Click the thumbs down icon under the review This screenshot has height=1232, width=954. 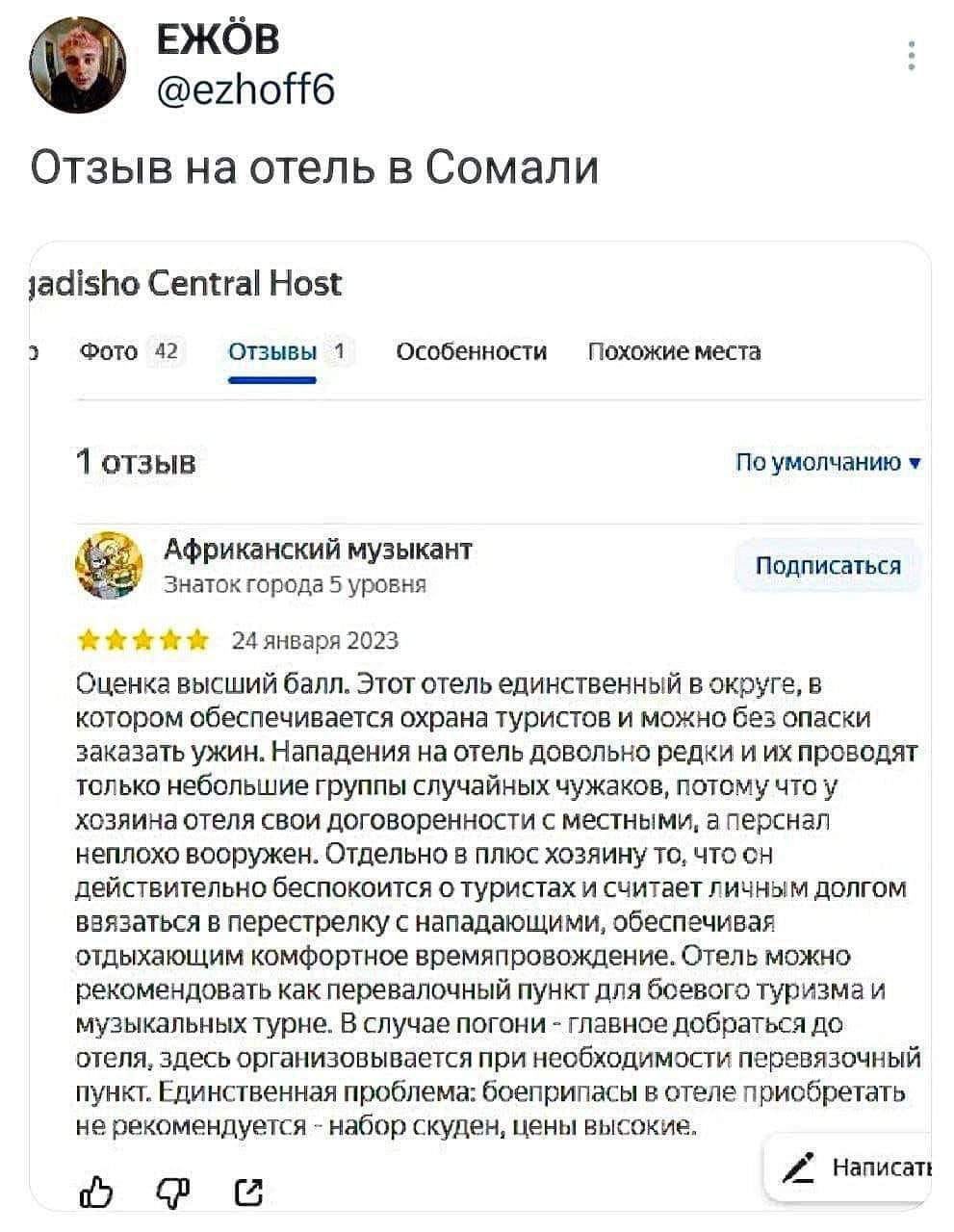coord(169,1194)
